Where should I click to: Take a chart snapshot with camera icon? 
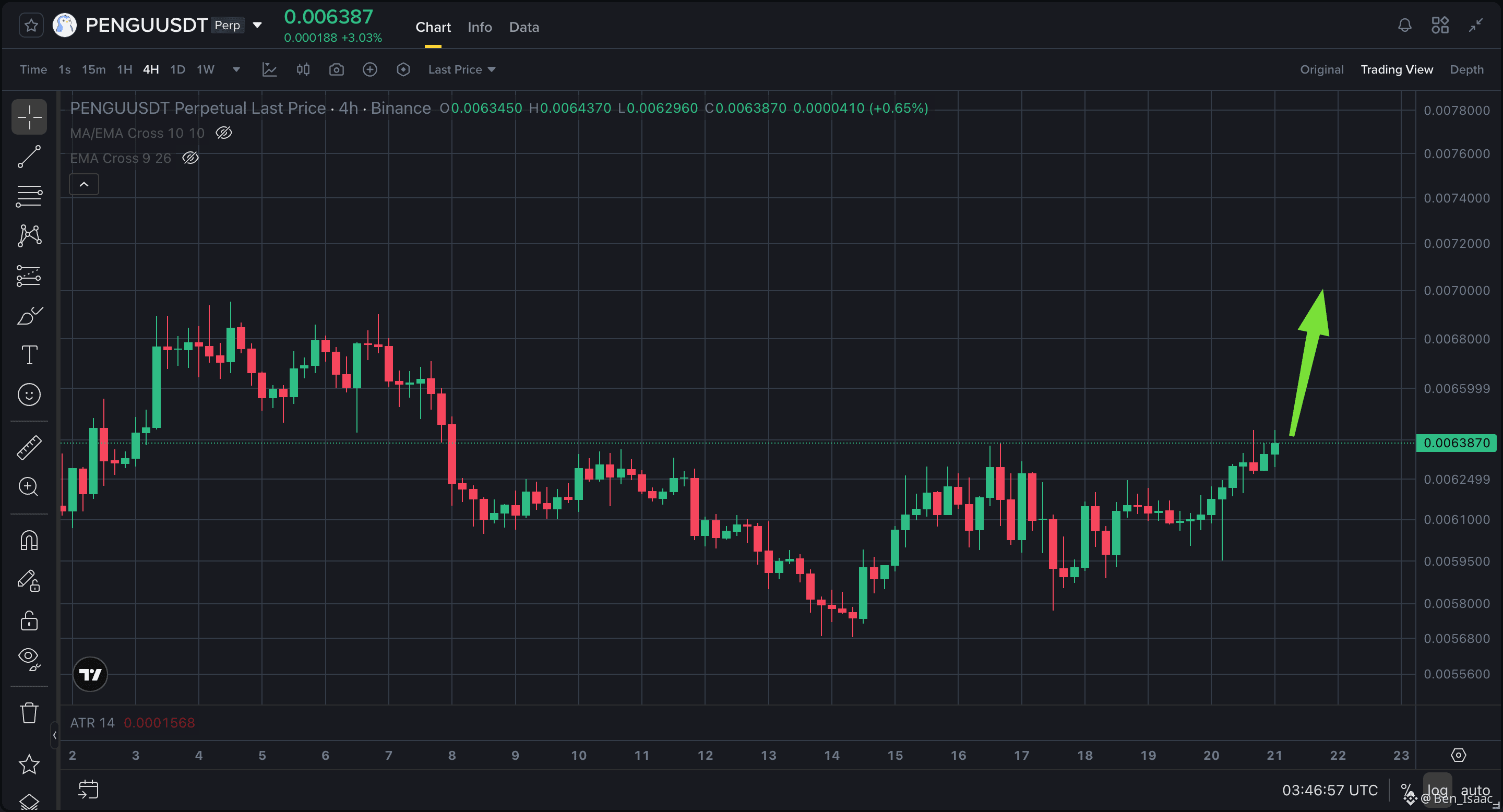(x=337, y=69)
